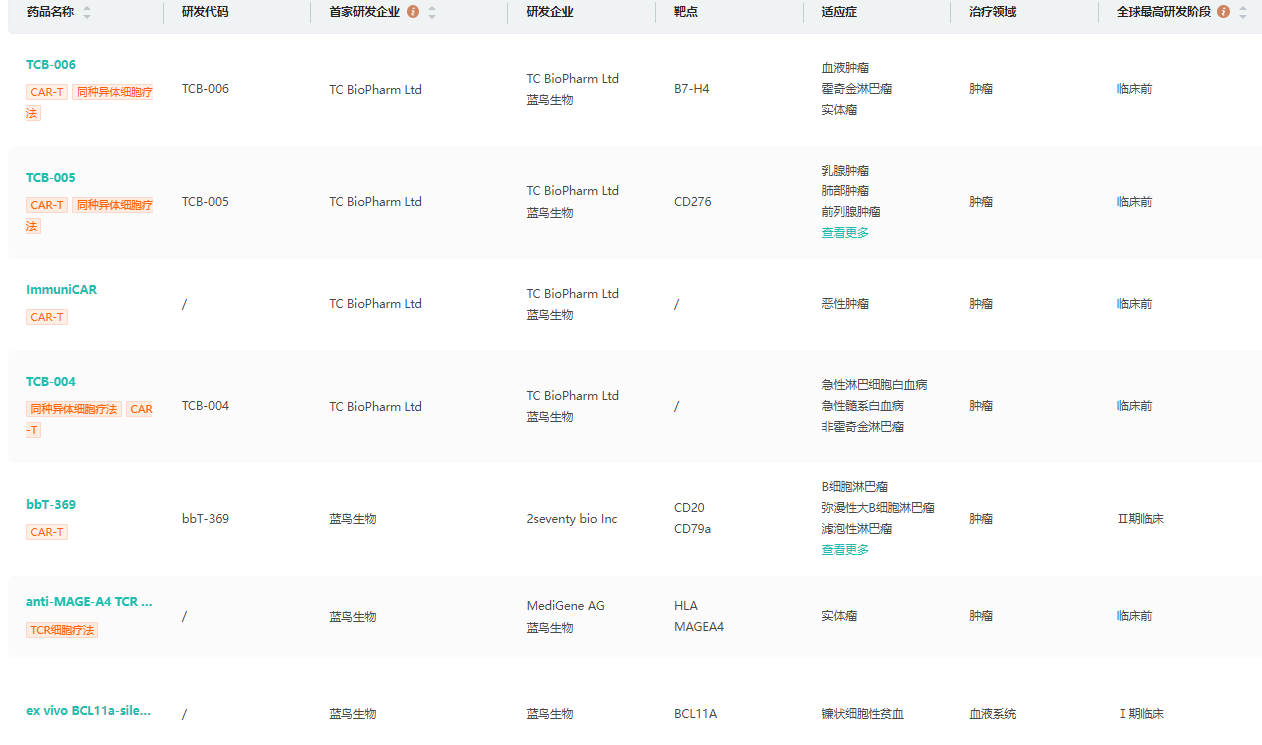Viewport: 1262px width, 745px height.
Task: Click 血液系统 therapy area cell
Action: [x=993, y=714]
